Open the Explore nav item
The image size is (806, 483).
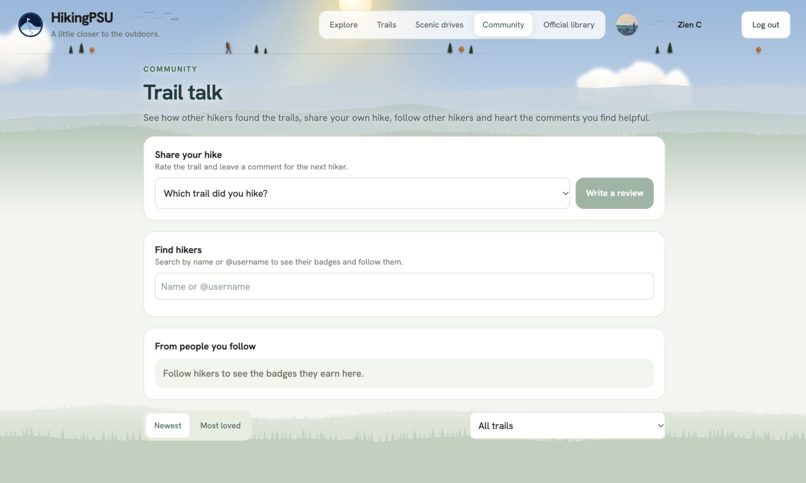point(343,25)
